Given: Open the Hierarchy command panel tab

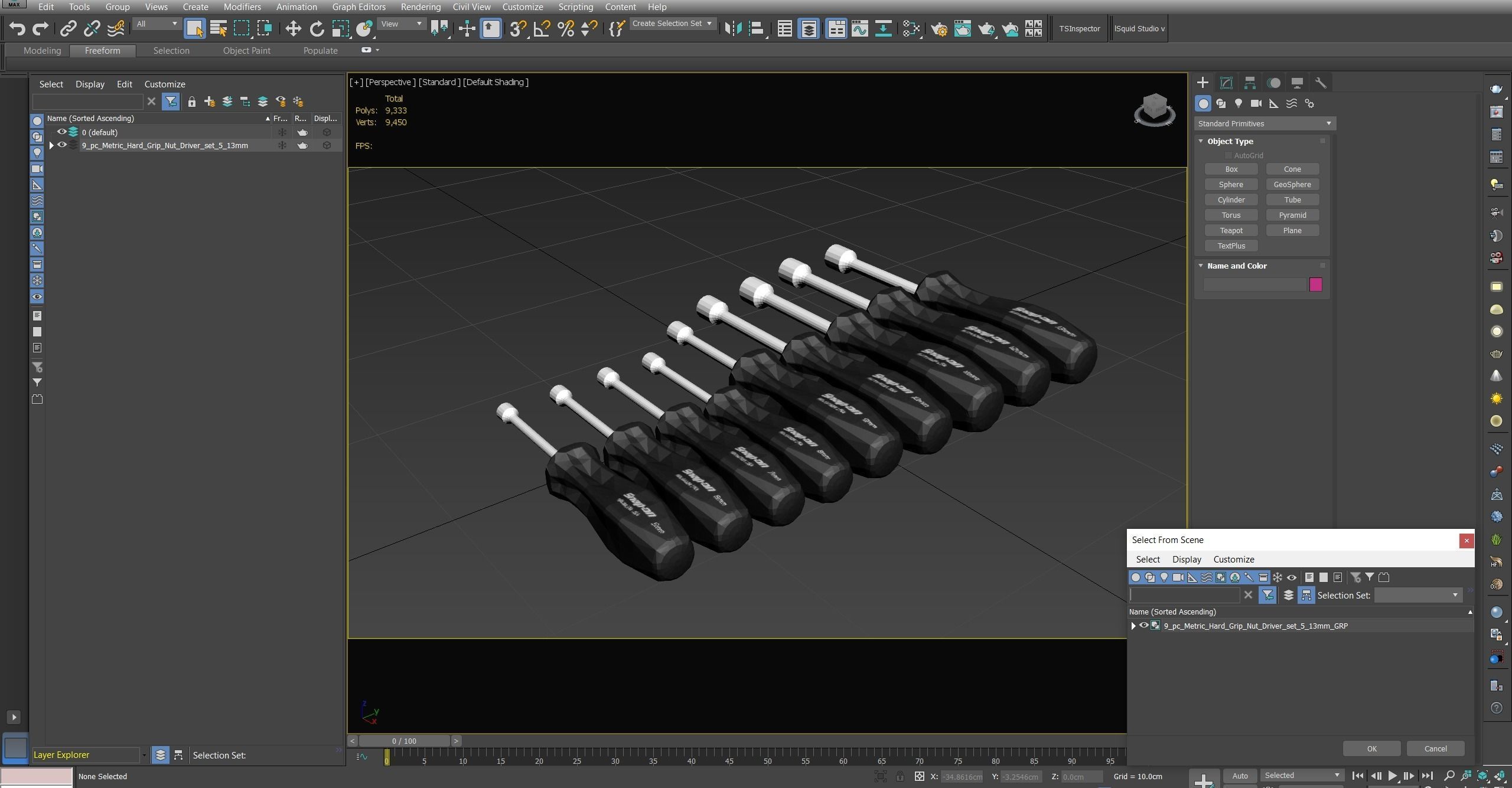Looking at the screenshot, I should click(1250, 83).
